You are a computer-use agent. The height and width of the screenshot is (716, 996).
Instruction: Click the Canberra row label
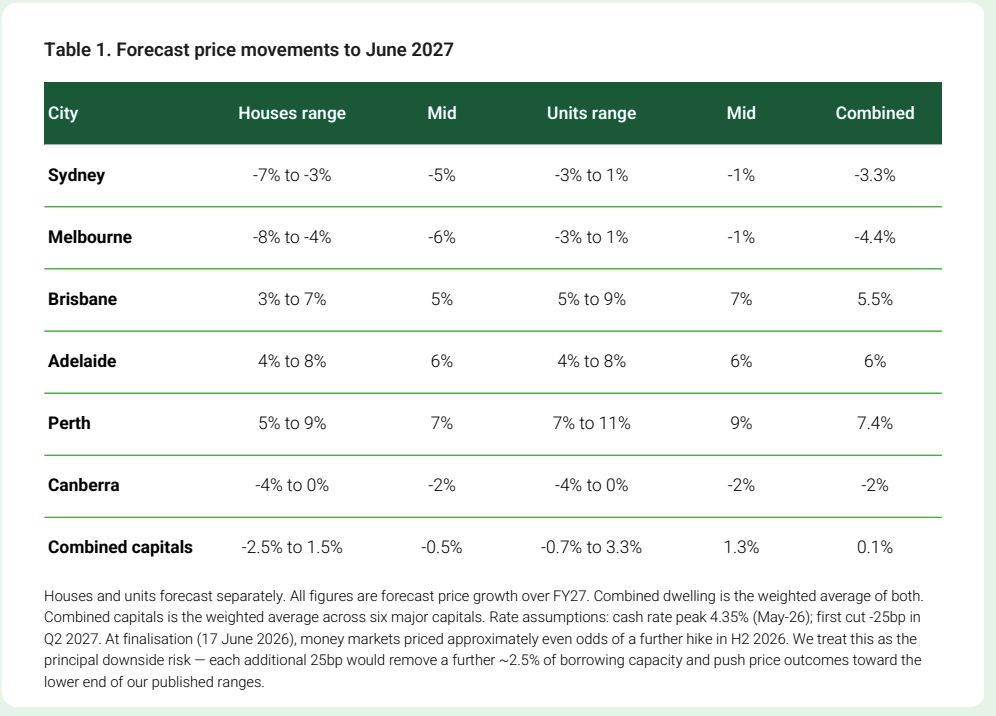83,485
